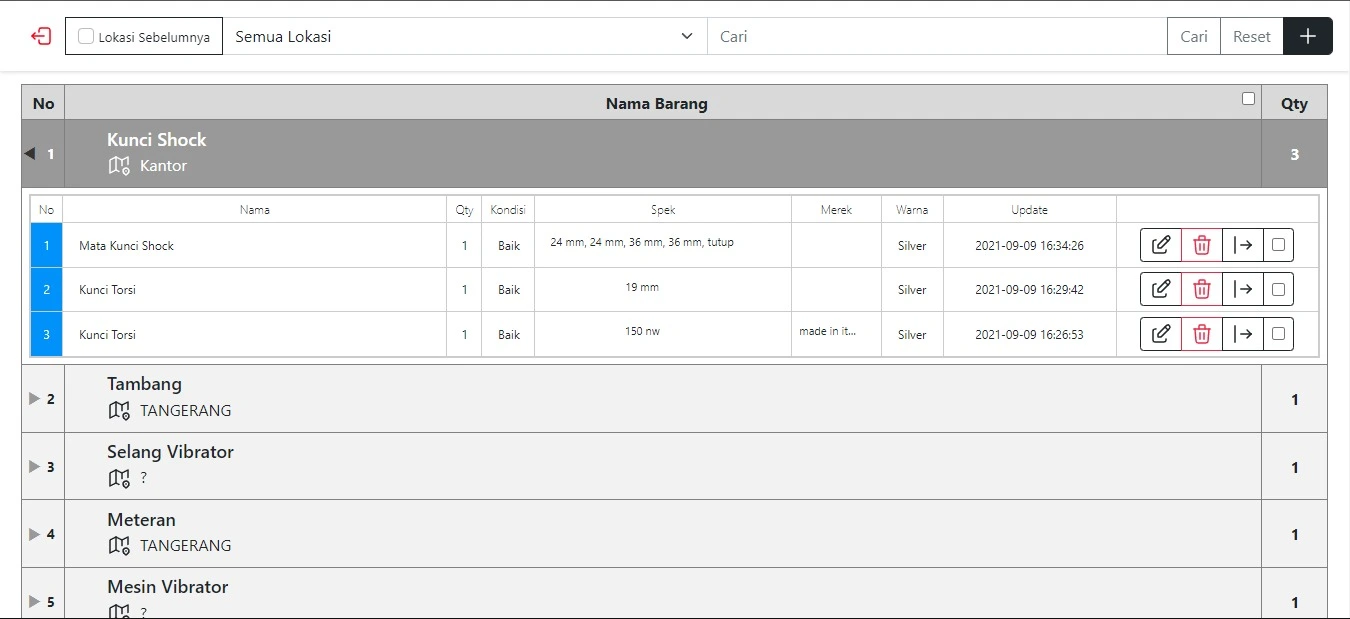Expand the Meteran row
1350x619 pixels.
[x=35, y=534]
